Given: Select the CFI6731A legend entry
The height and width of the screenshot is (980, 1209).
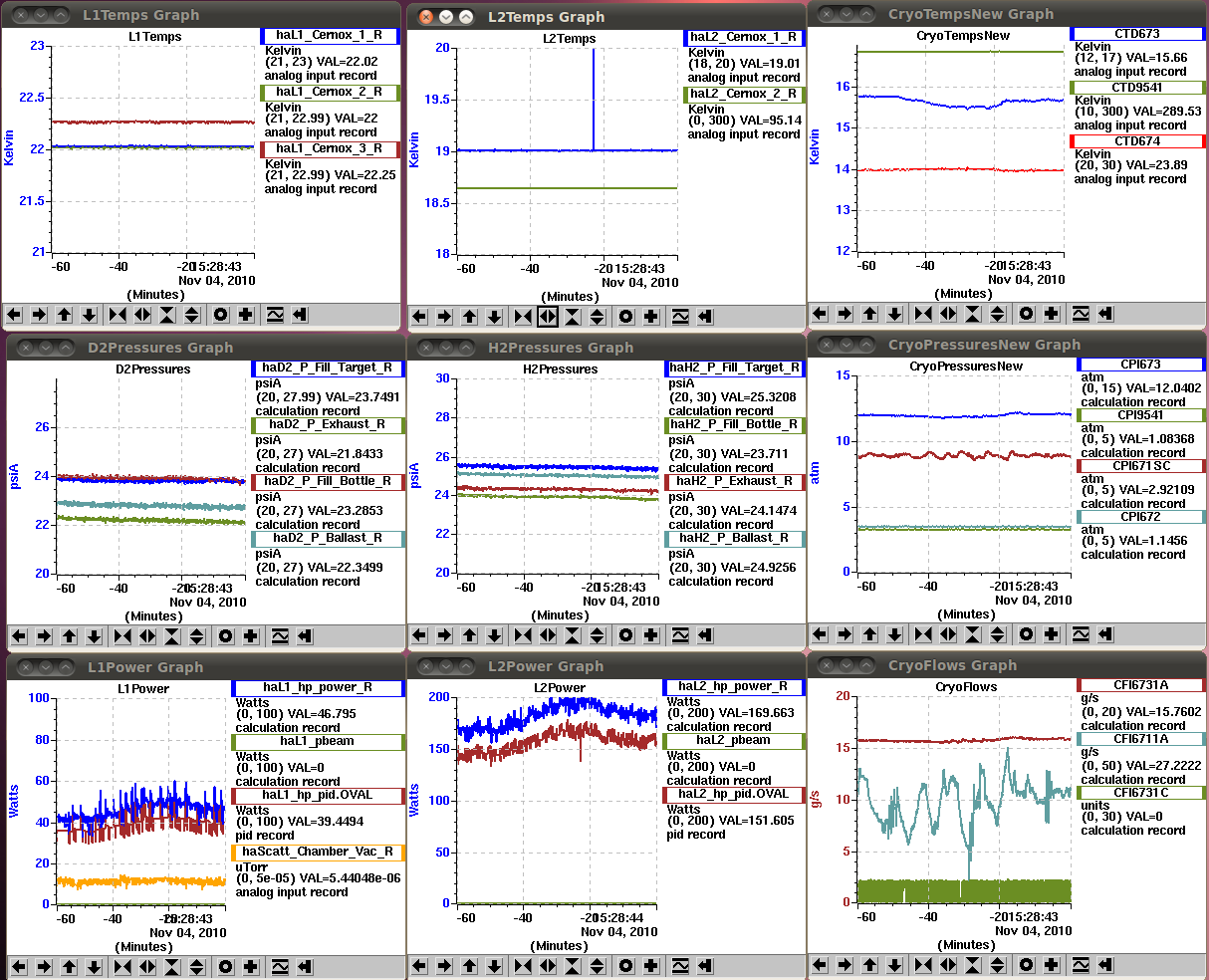Looking at the screenshot, I should tap(1141, 685).
